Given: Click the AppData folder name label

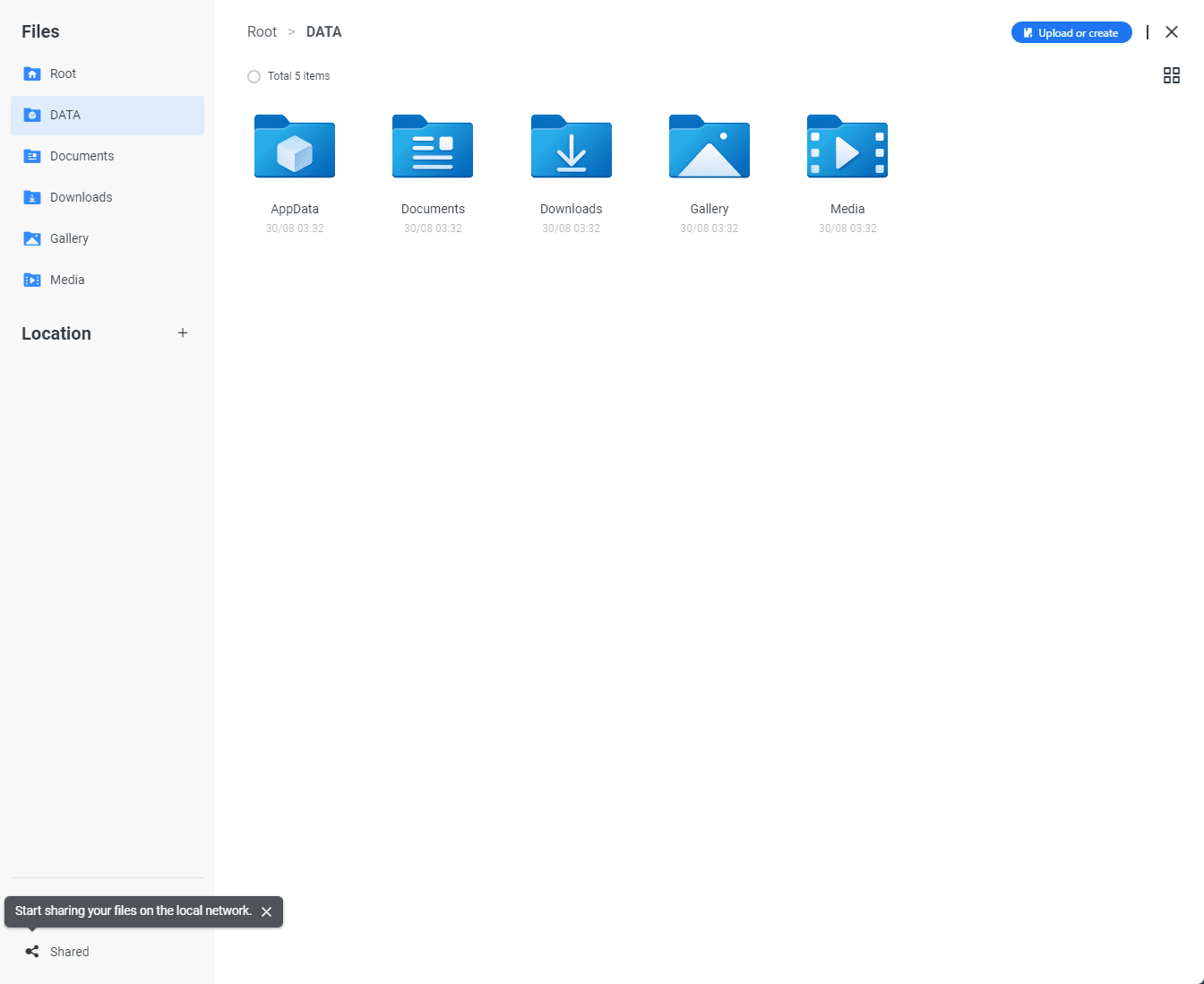Looking at the screenshot, I should coord(295,209).
